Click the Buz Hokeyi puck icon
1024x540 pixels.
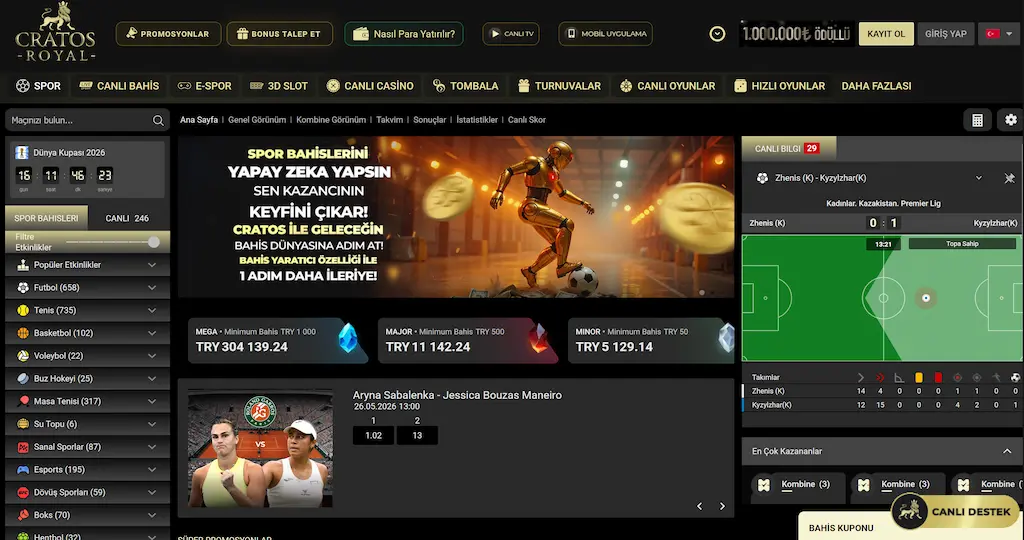tap(23, 379)
